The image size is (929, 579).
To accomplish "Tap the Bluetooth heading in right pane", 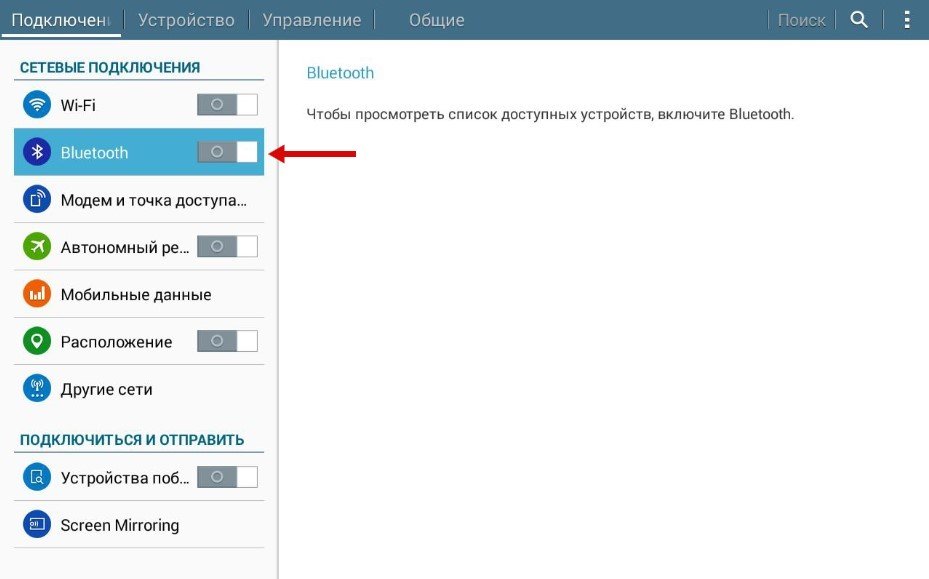I will tap(340, 73).
